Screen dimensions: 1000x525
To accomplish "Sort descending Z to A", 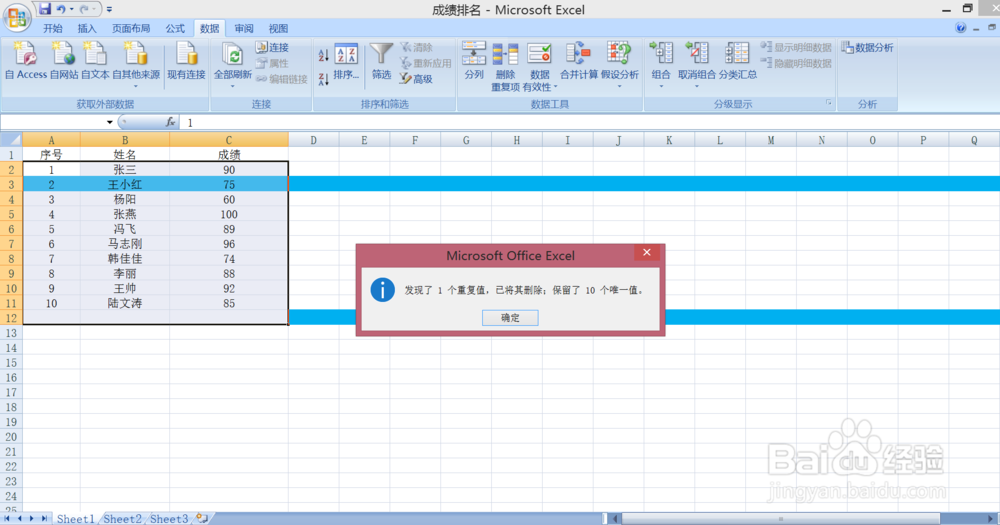I will [323, 79].
